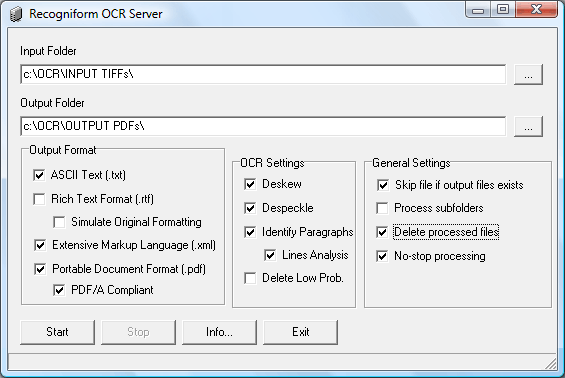Screen dimensions: 565x378
Task: Close the Recogniform OCR Server window
Action: click(x=537, y=9)
